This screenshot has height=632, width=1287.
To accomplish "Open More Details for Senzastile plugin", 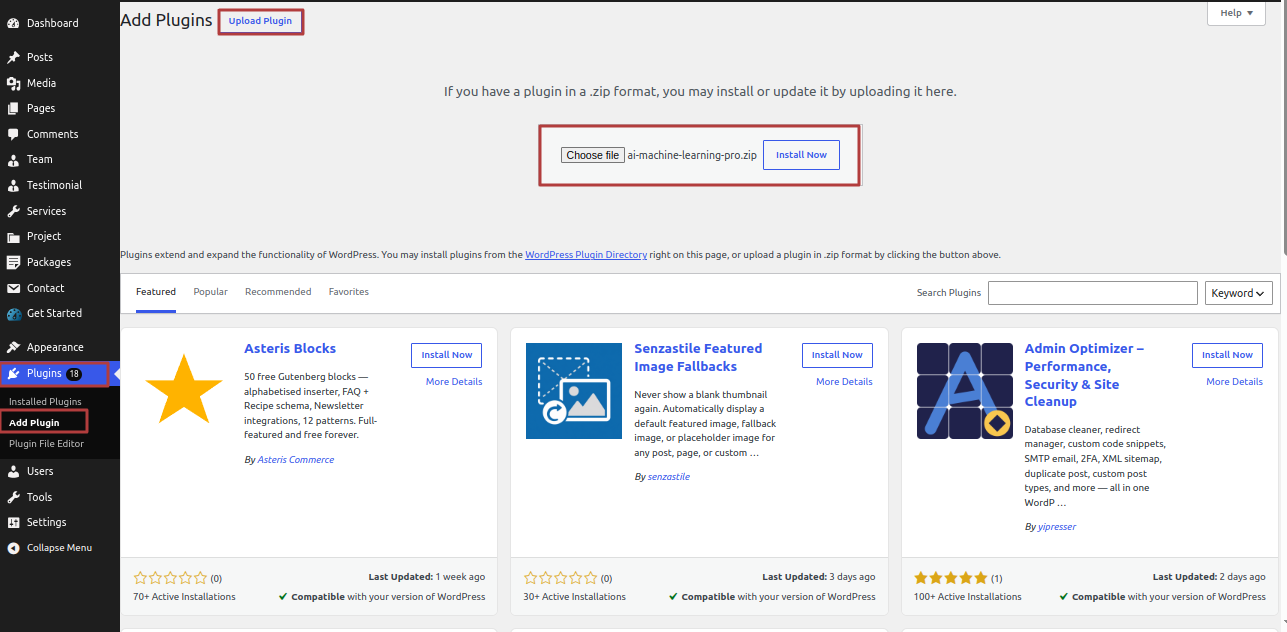I will coord(844,382).
